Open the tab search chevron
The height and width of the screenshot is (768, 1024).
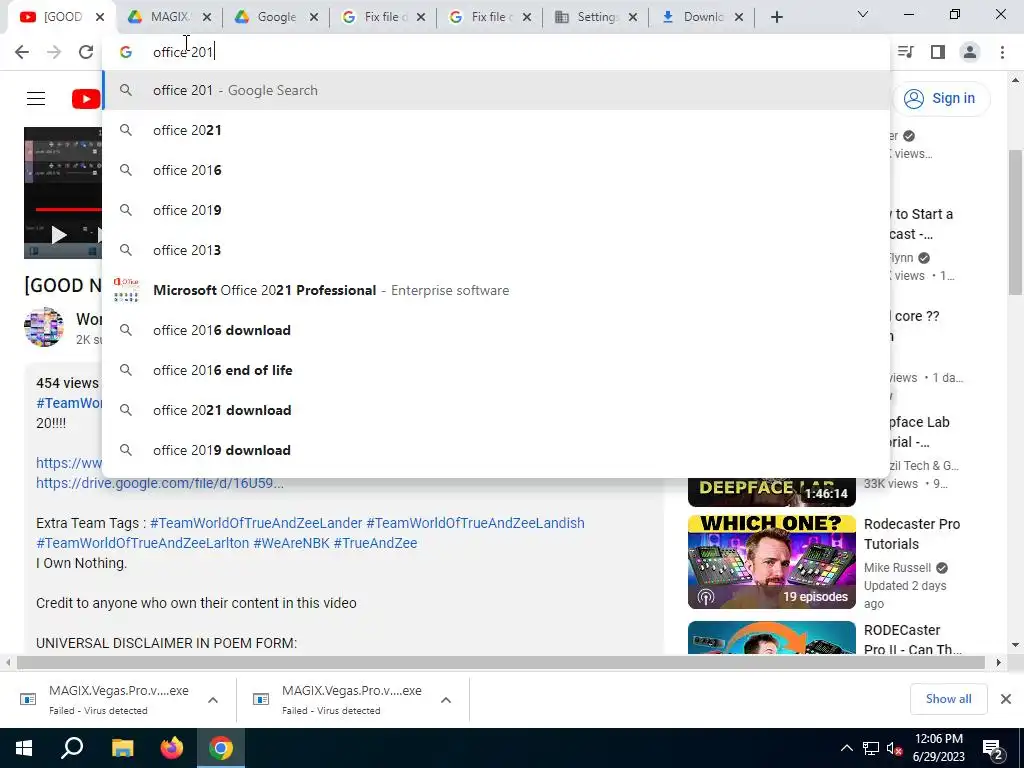click(x=863, y=14)
